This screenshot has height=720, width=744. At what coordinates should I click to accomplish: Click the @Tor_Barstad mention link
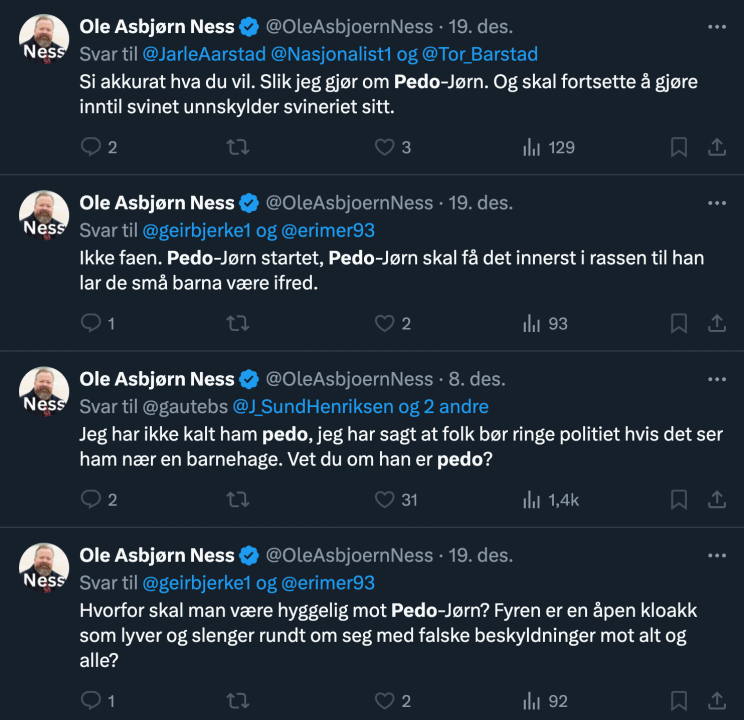click(x=483, y=54)
